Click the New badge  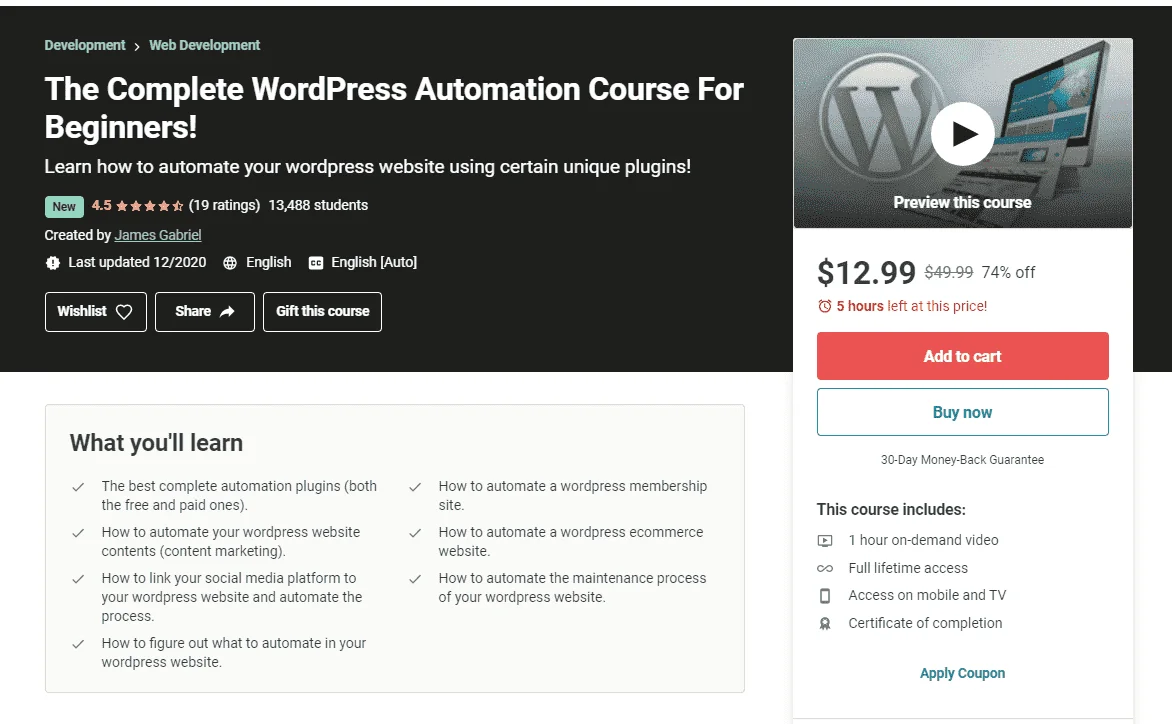[64, 206]
